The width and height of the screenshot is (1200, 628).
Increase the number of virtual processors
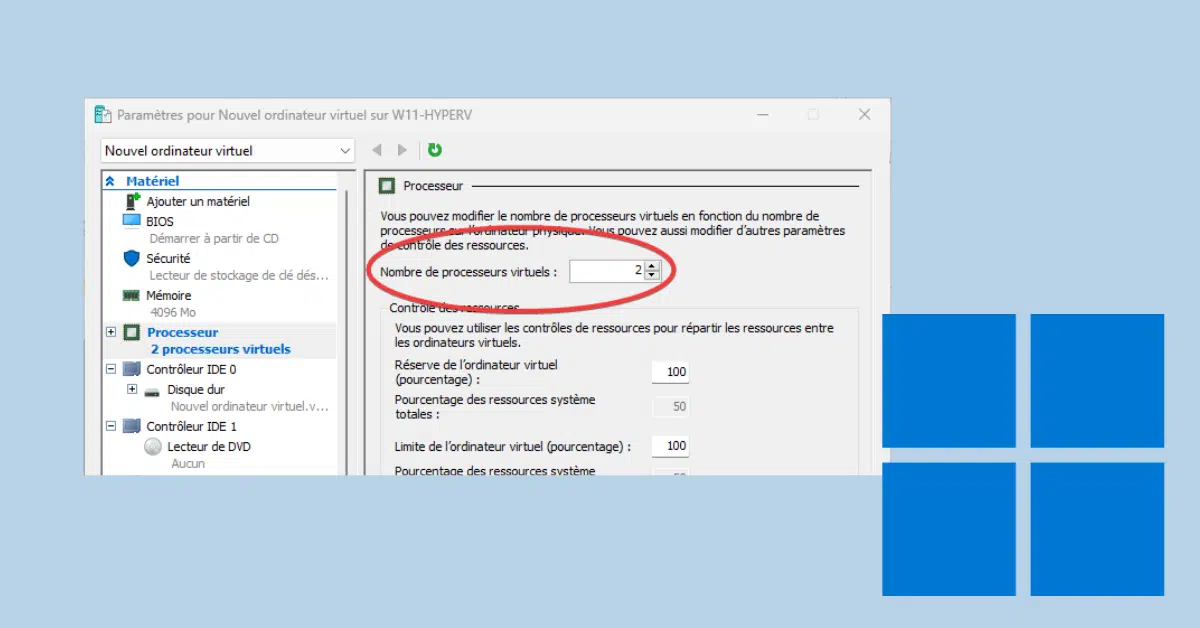653,266
